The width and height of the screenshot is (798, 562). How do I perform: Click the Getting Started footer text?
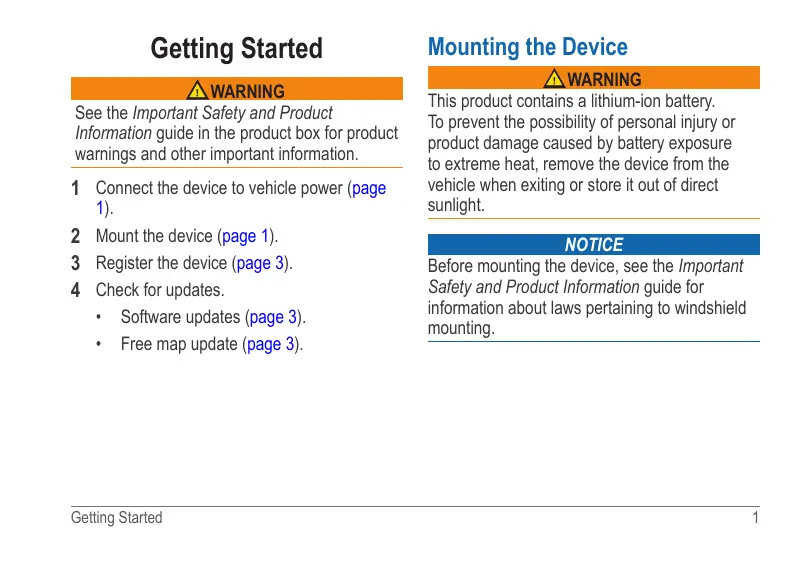click(116, 518)
